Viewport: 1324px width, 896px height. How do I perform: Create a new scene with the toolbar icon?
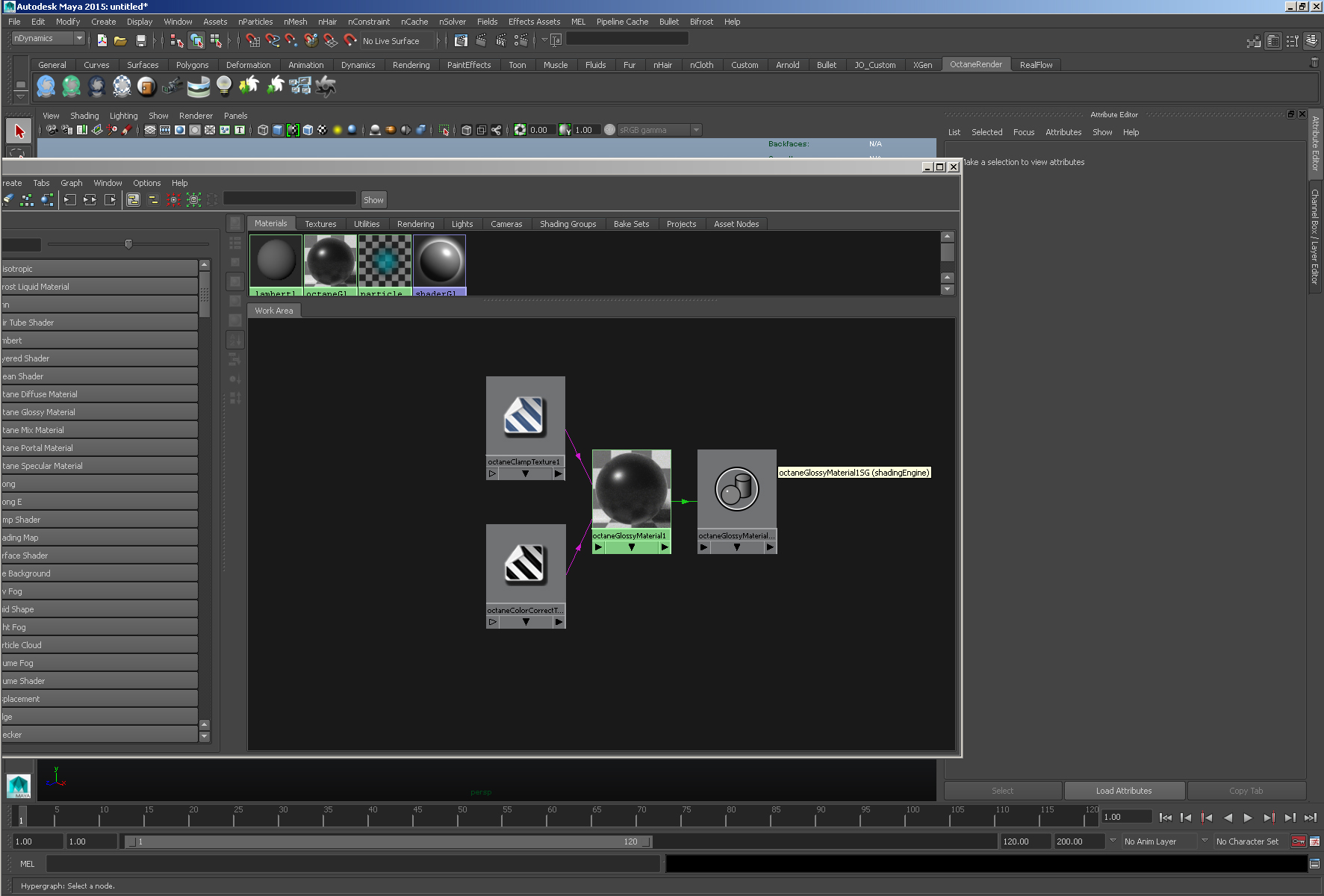click(102, 40)
